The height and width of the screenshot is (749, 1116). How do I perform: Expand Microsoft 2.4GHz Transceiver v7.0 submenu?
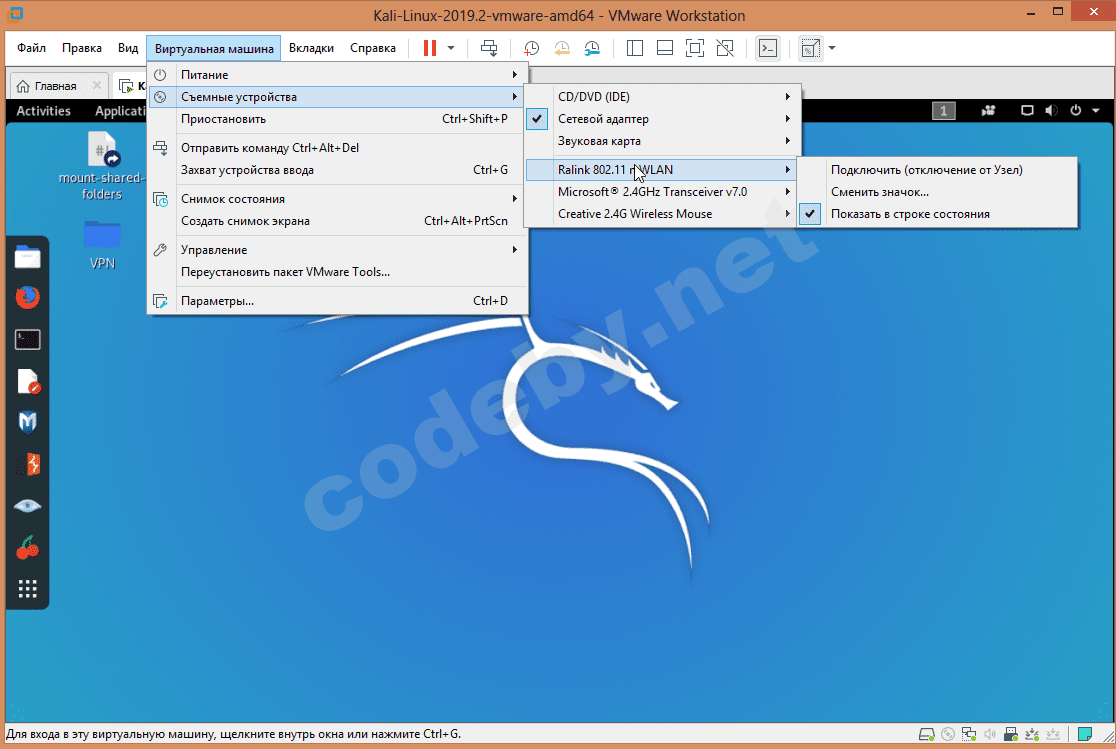(x=662, y=192)
